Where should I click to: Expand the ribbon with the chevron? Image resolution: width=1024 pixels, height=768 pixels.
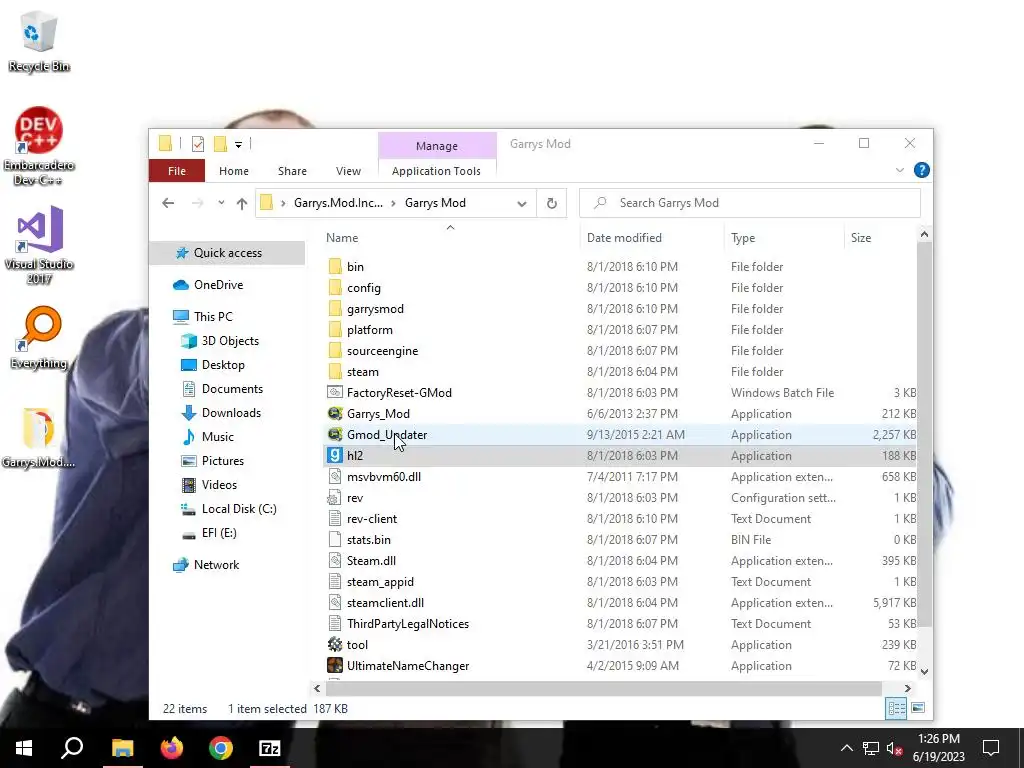[x=899, y=170]
